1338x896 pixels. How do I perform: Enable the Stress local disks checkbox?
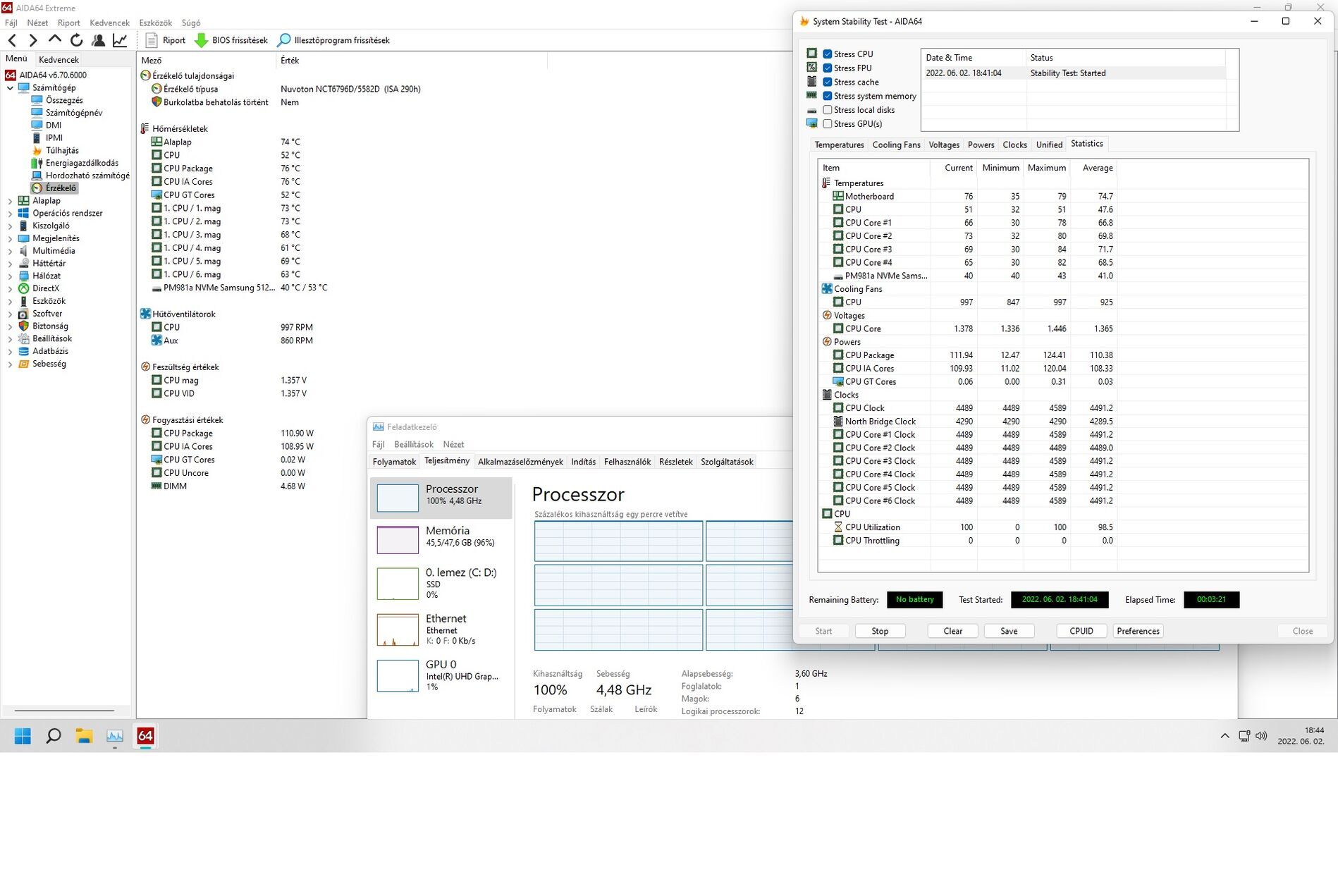pyautogui.click(x=828, y=110)
